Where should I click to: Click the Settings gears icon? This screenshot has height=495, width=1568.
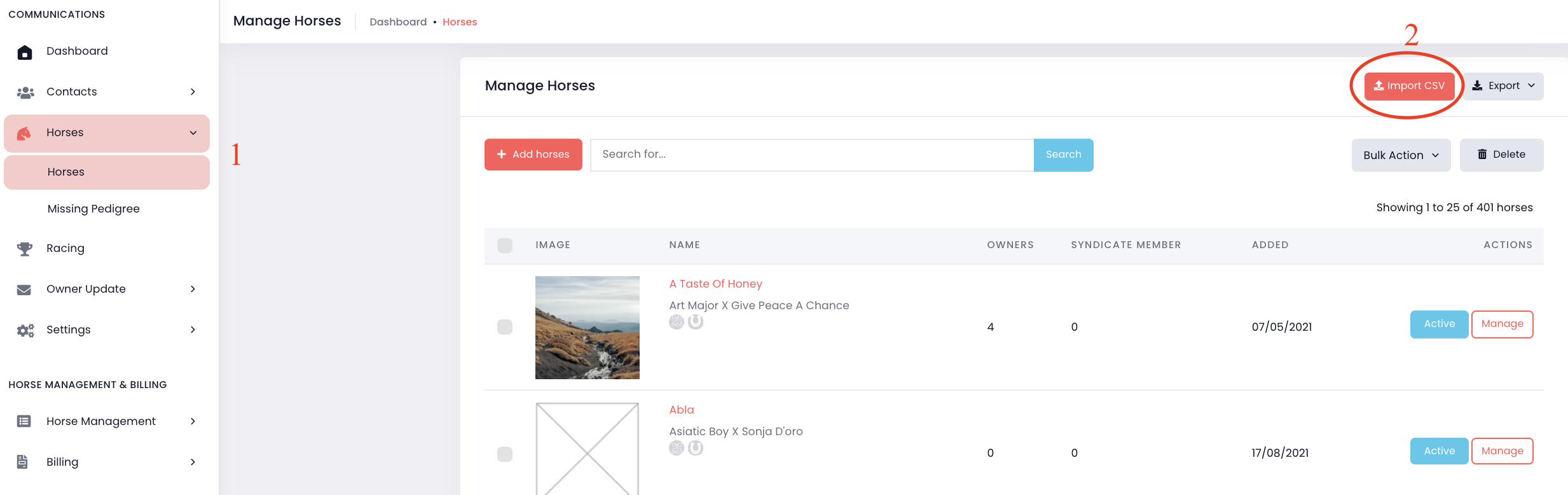(x=25, y=330)
